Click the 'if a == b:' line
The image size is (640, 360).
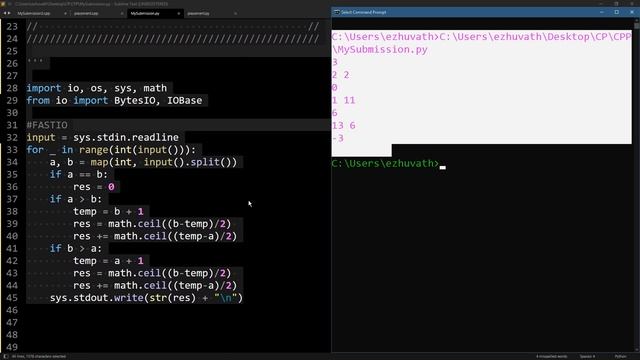click(x=79, y=175)
